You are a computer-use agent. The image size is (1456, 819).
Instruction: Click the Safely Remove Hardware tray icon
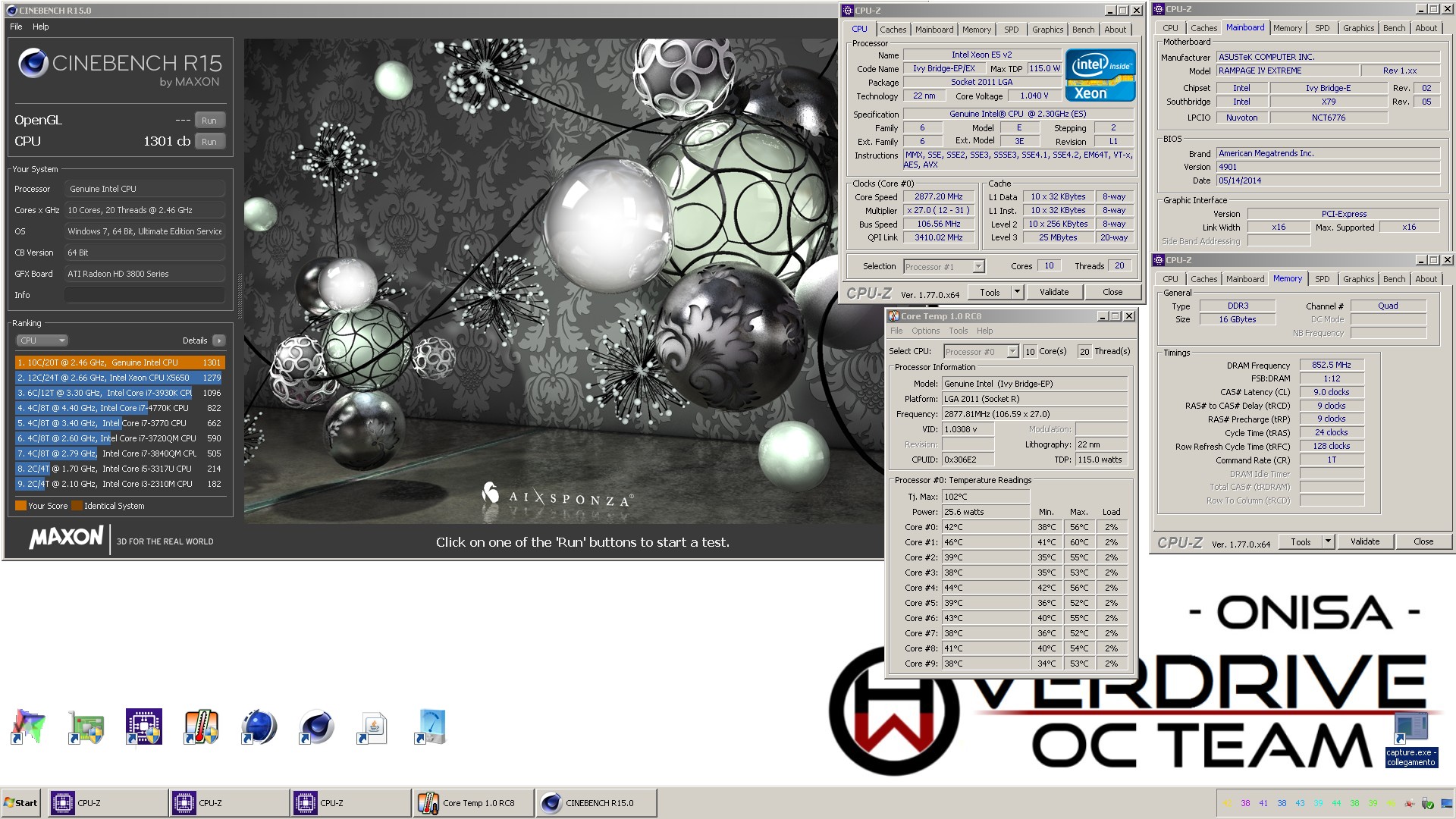point(1427,803)
